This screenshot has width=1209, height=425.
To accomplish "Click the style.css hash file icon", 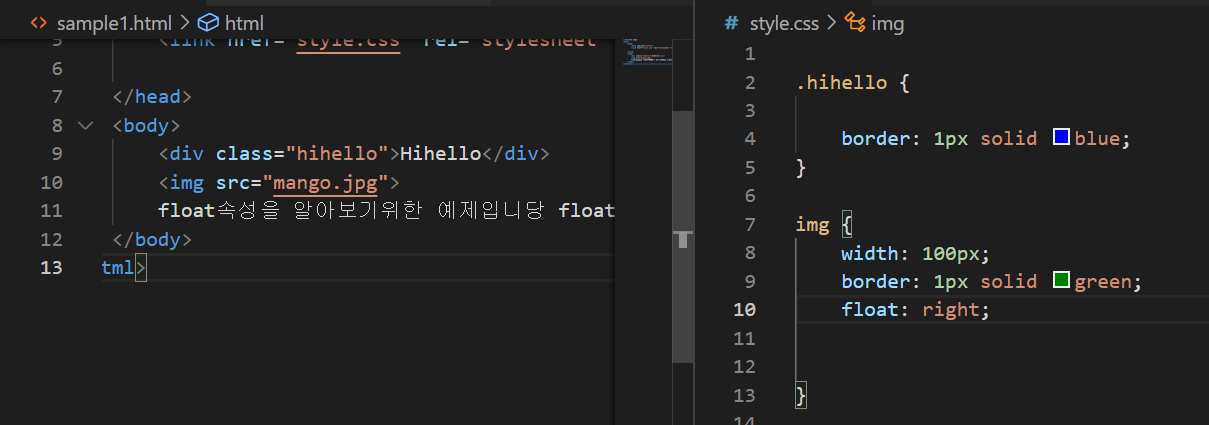I will pyautogui.click(x=731, y=23).
